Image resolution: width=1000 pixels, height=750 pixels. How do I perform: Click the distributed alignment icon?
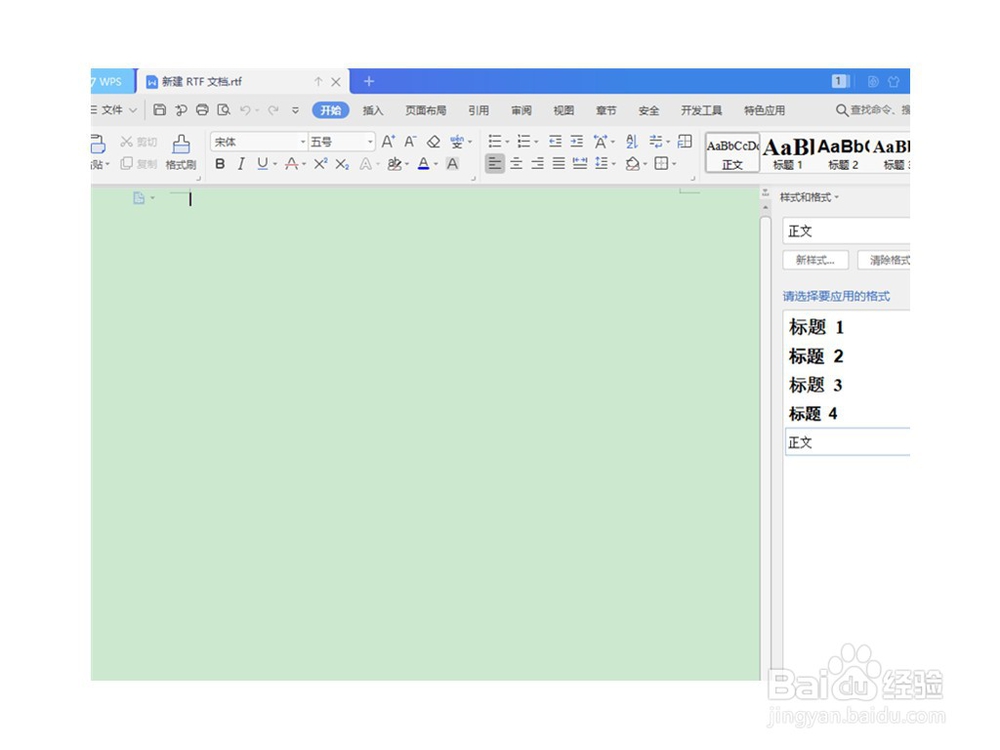(580, 164)
